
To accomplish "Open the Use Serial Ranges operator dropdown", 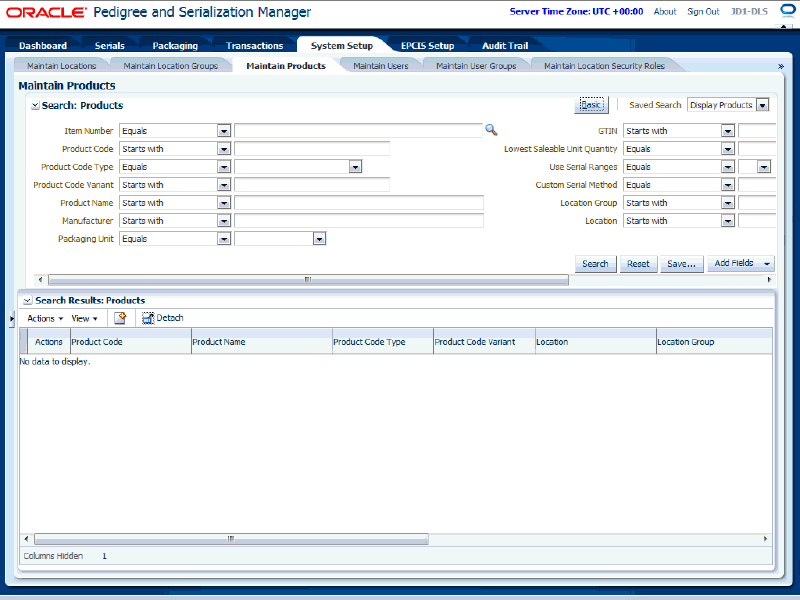I will click(728, 167).
